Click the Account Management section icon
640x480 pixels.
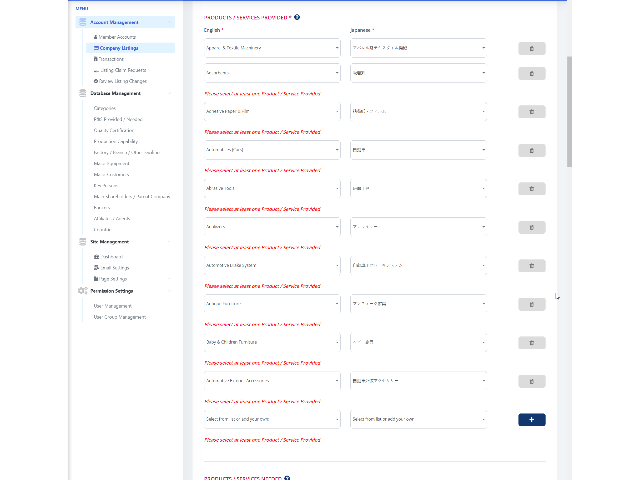tap(82, 22)
